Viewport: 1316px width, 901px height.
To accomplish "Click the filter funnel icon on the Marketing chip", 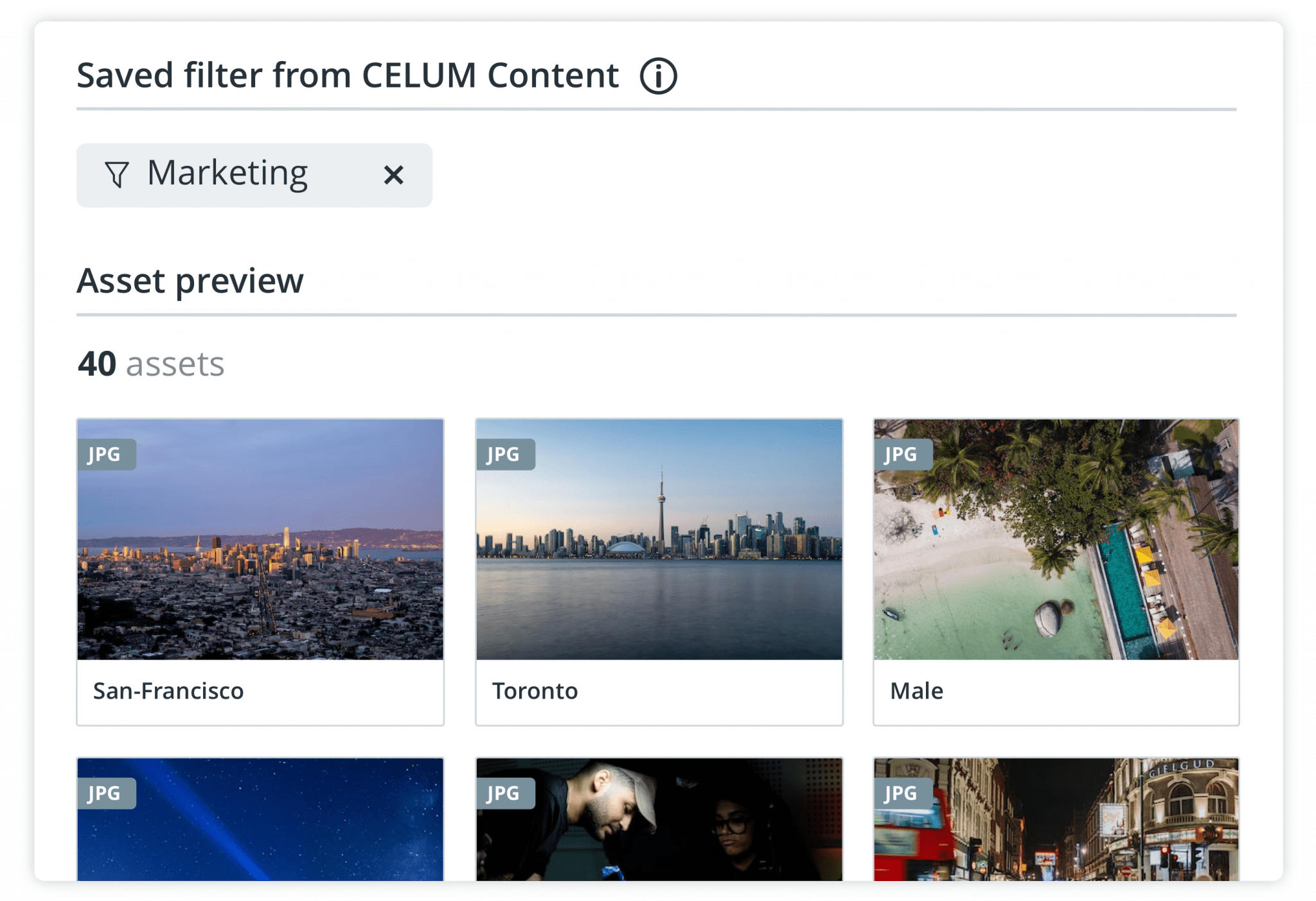I will tap(116, 175).
